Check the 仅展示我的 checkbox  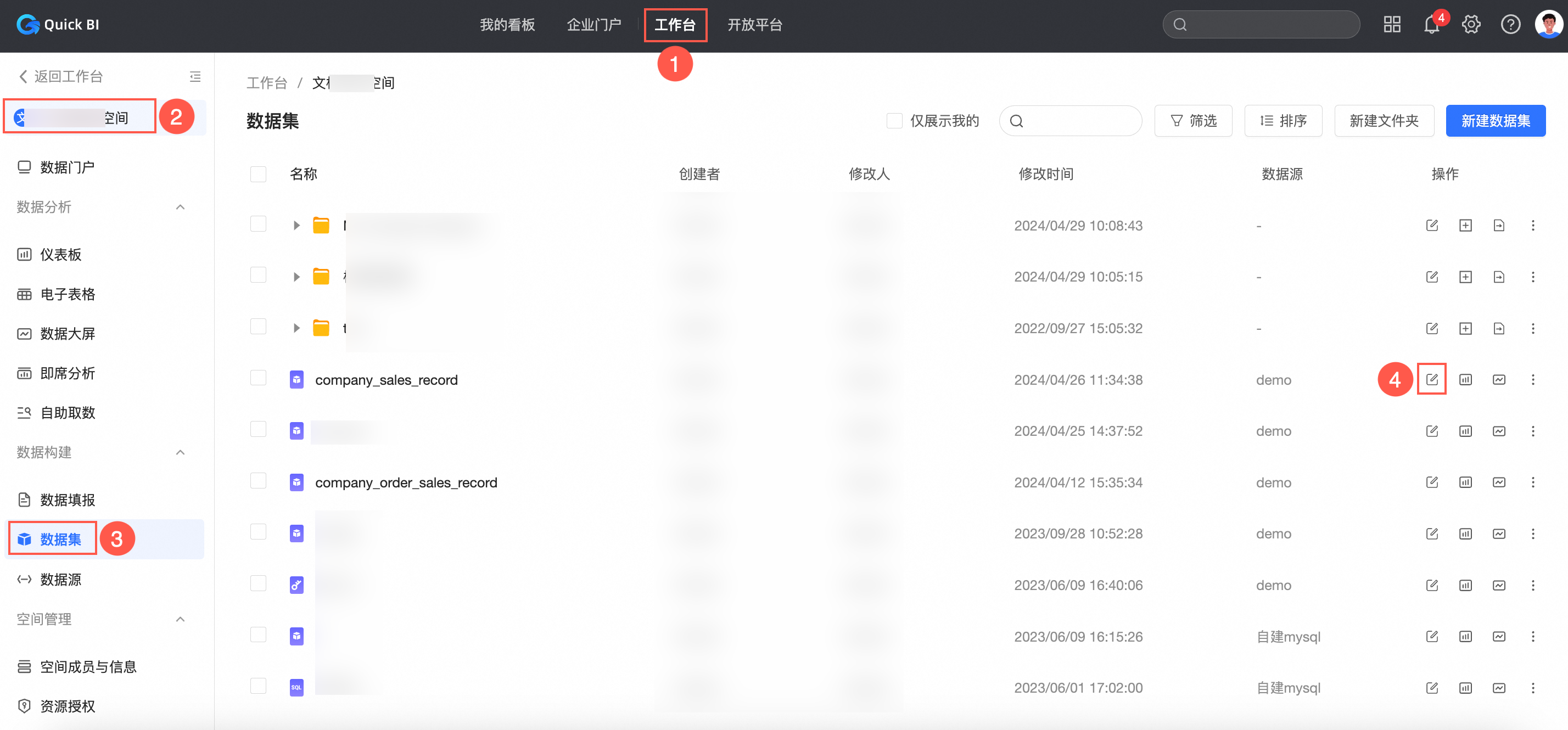(894, 121)
